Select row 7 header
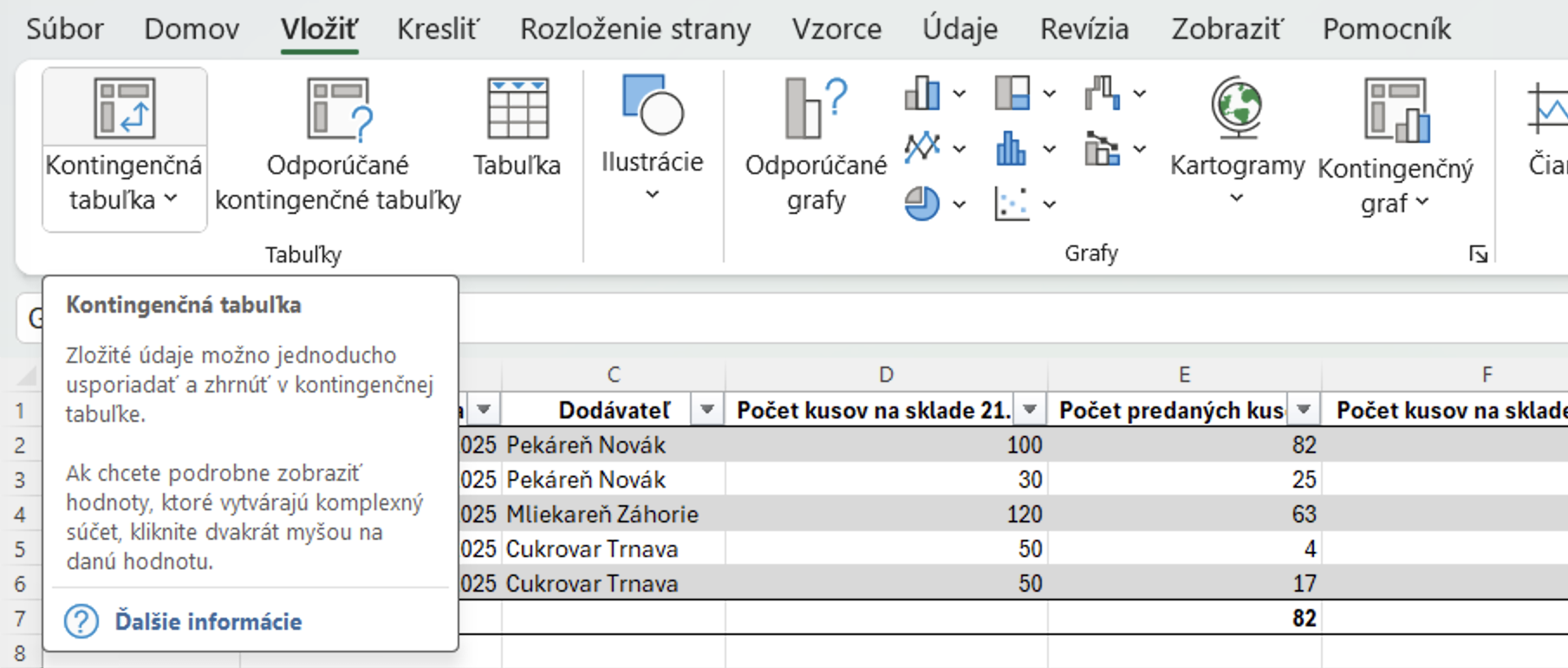The image size is (1568, 668). tap(20, 619)
